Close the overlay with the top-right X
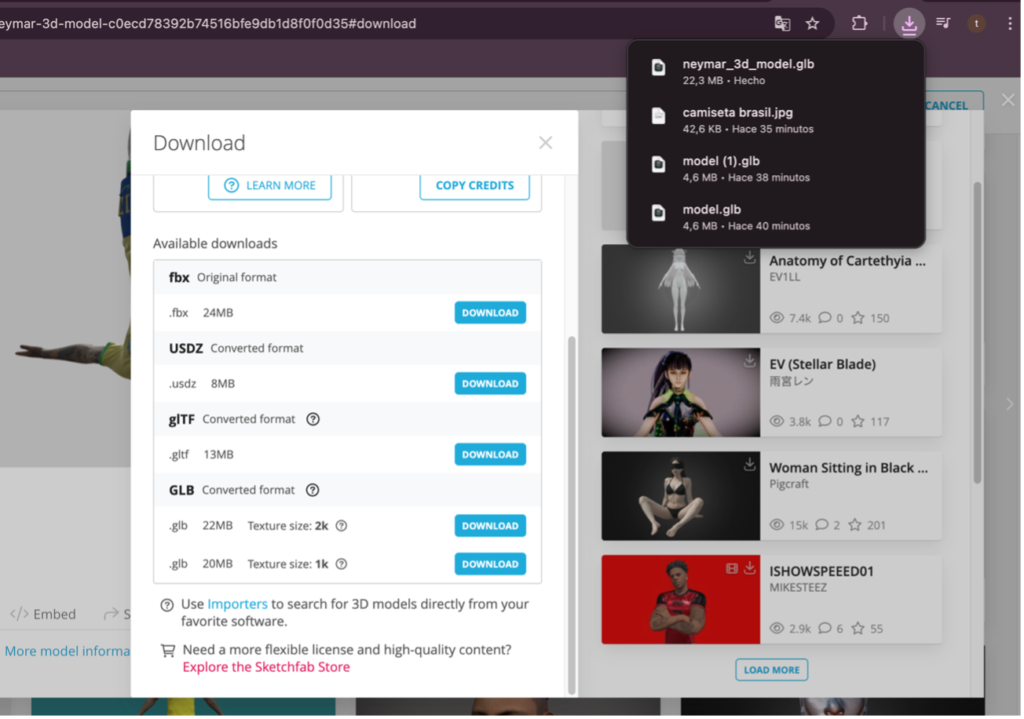 point(1010,100)
